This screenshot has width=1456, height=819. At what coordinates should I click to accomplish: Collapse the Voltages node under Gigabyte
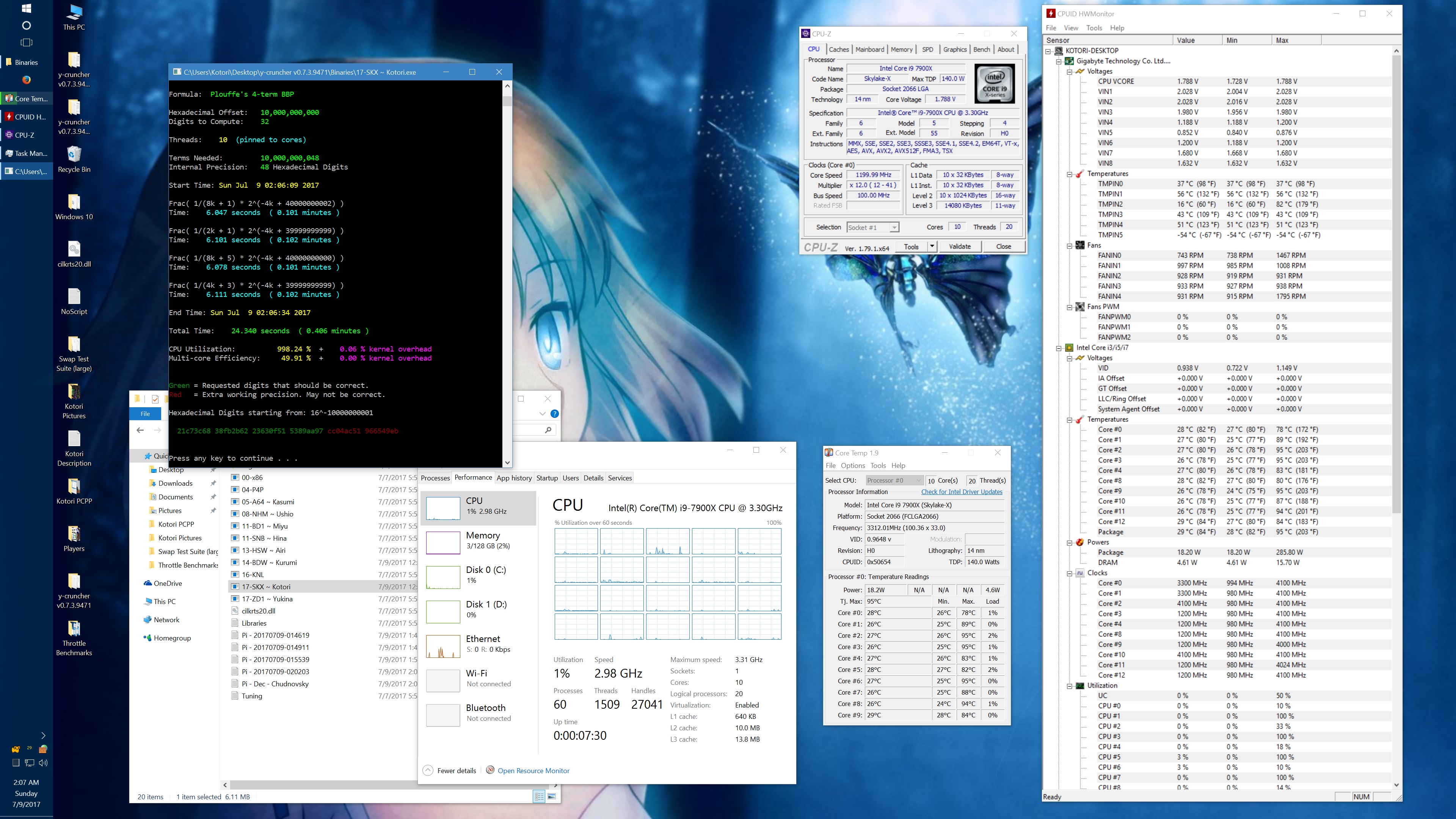[1069, 72]
